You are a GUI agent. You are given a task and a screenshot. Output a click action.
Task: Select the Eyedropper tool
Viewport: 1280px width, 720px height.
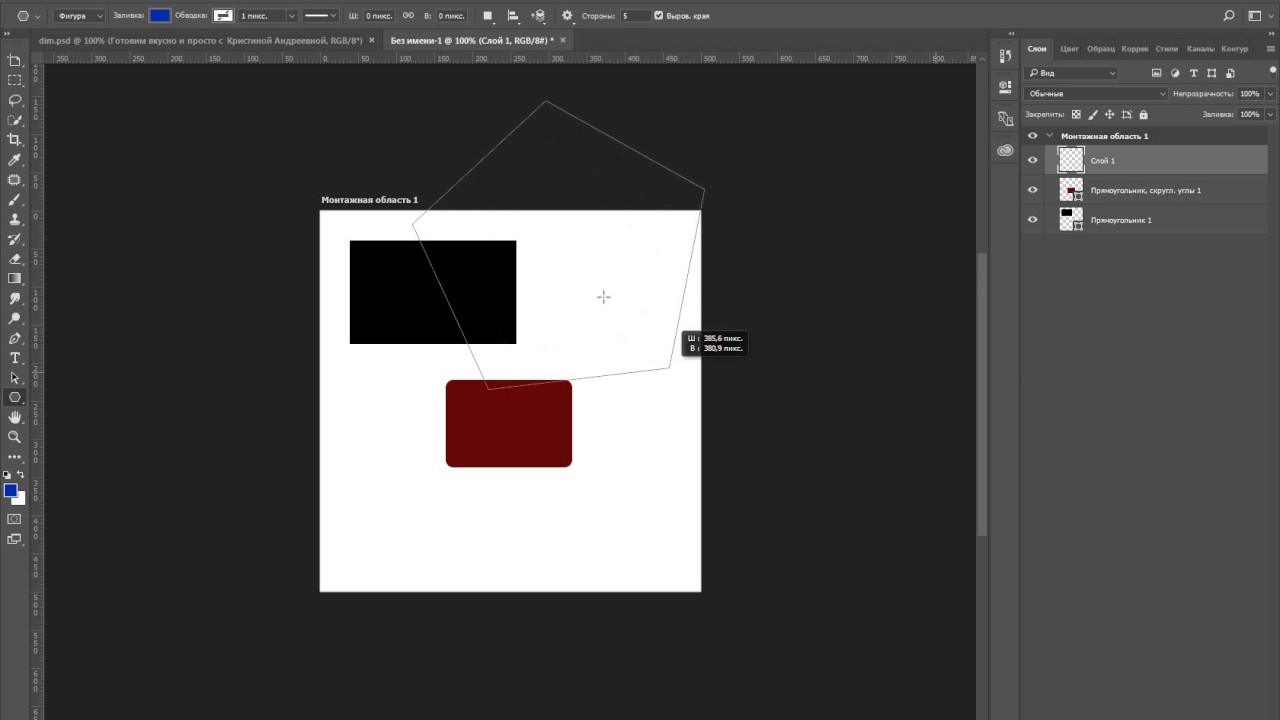(15, 160)
